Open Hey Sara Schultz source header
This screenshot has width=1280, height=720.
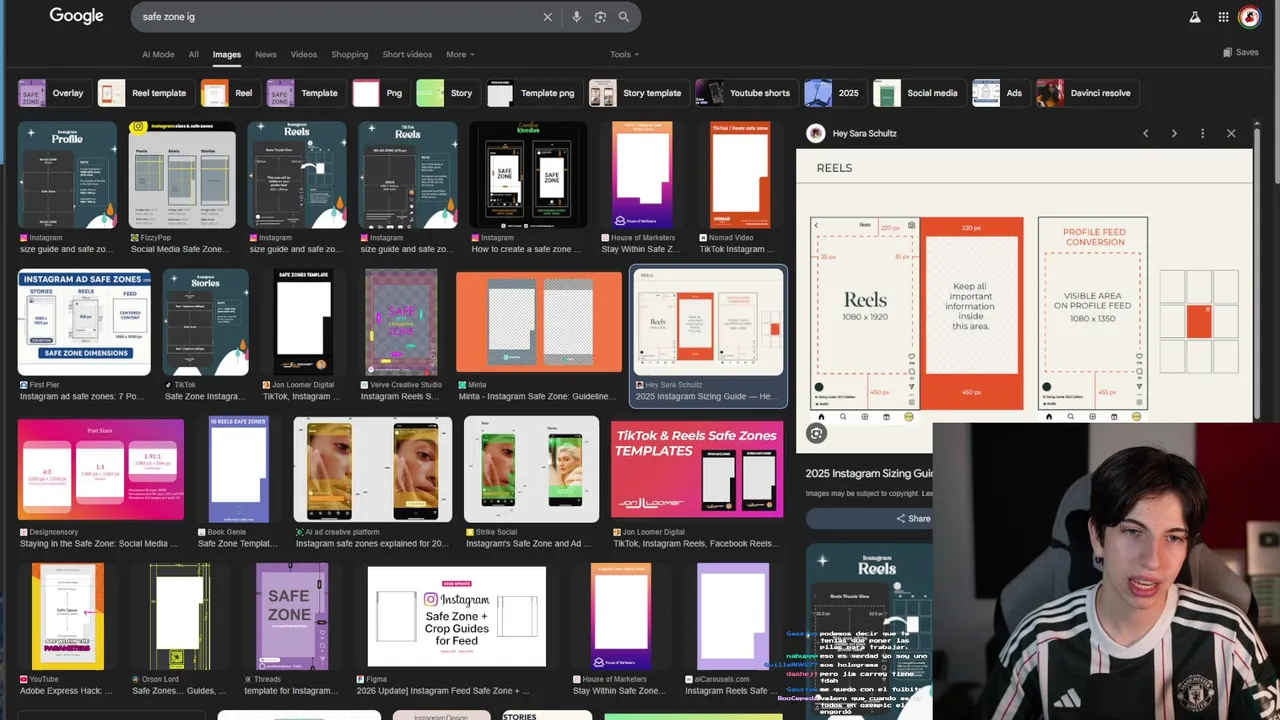click(x=852, y=133)
